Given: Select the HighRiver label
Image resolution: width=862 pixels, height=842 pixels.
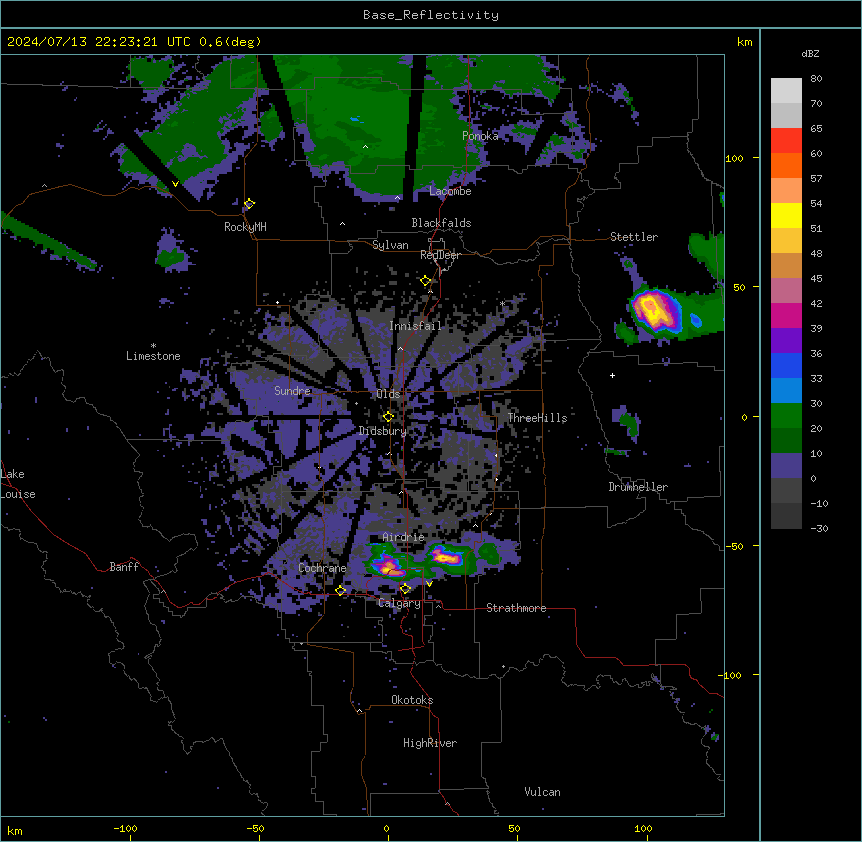Looking at the screenshot, I should [x=430, y=743].
